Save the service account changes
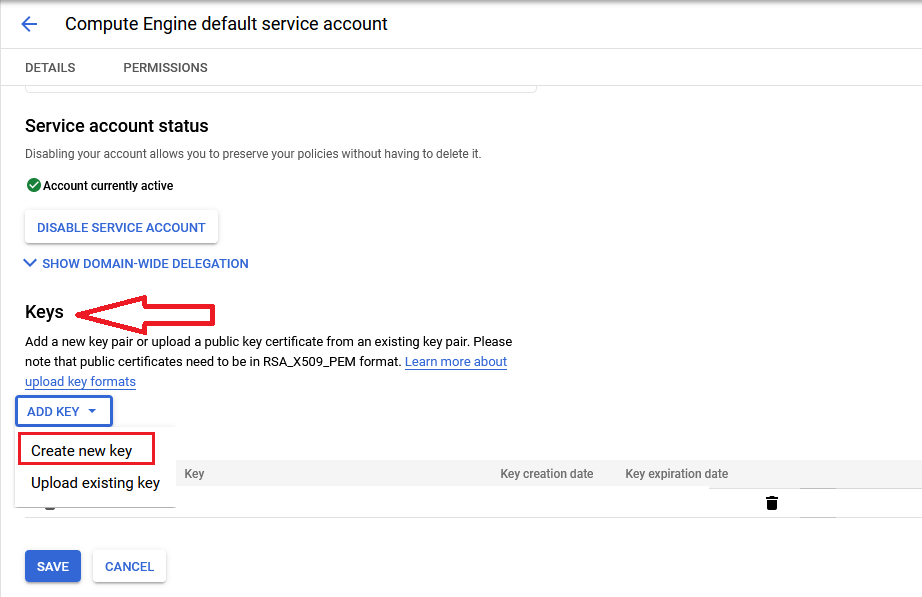 (53, 566)
